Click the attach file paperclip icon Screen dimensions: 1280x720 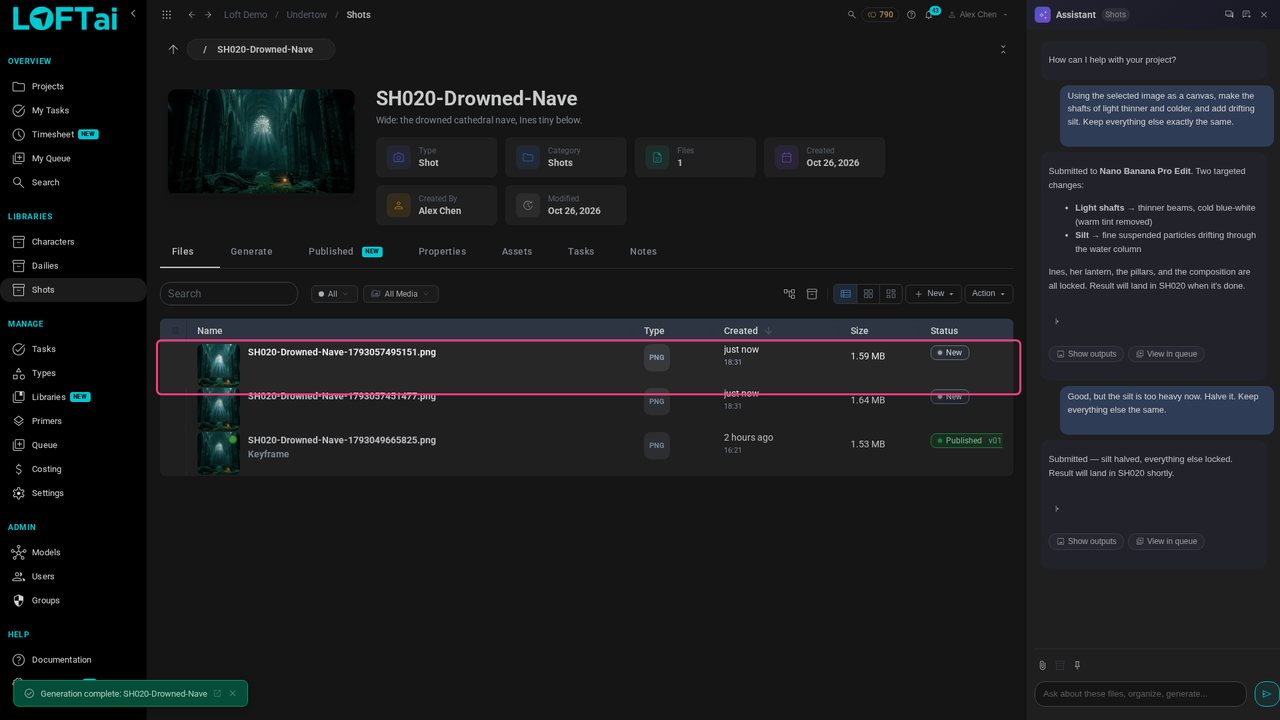click(1042, 665)
